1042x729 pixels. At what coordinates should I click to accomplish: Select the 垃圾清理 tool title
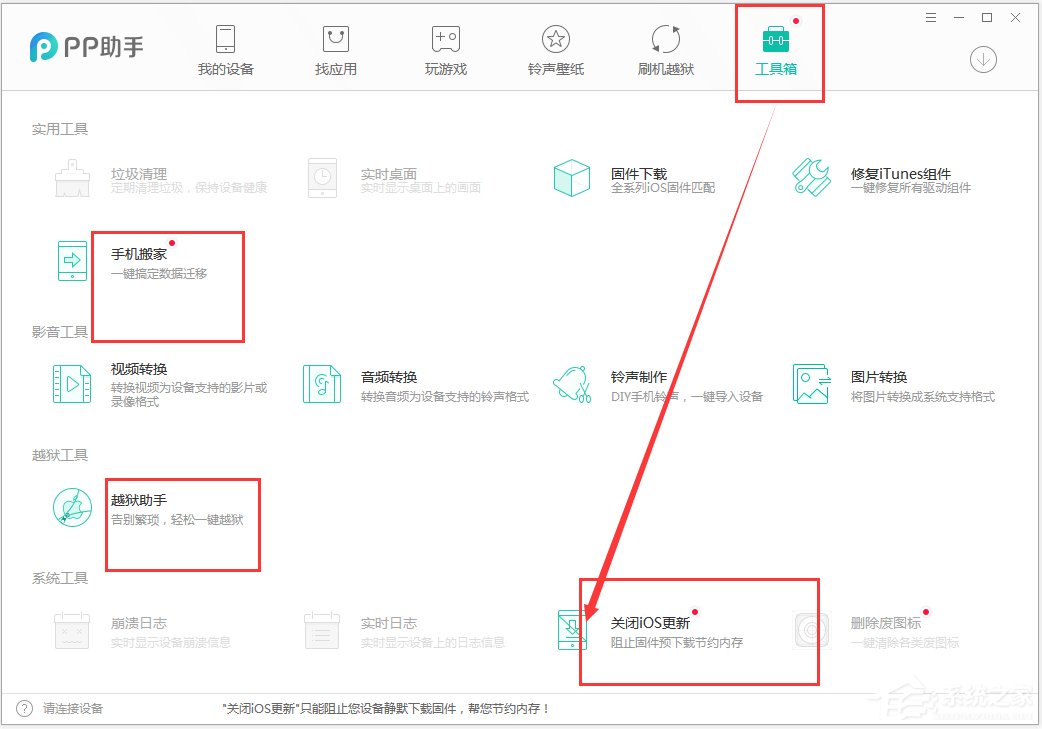click(x=139, y=173)
